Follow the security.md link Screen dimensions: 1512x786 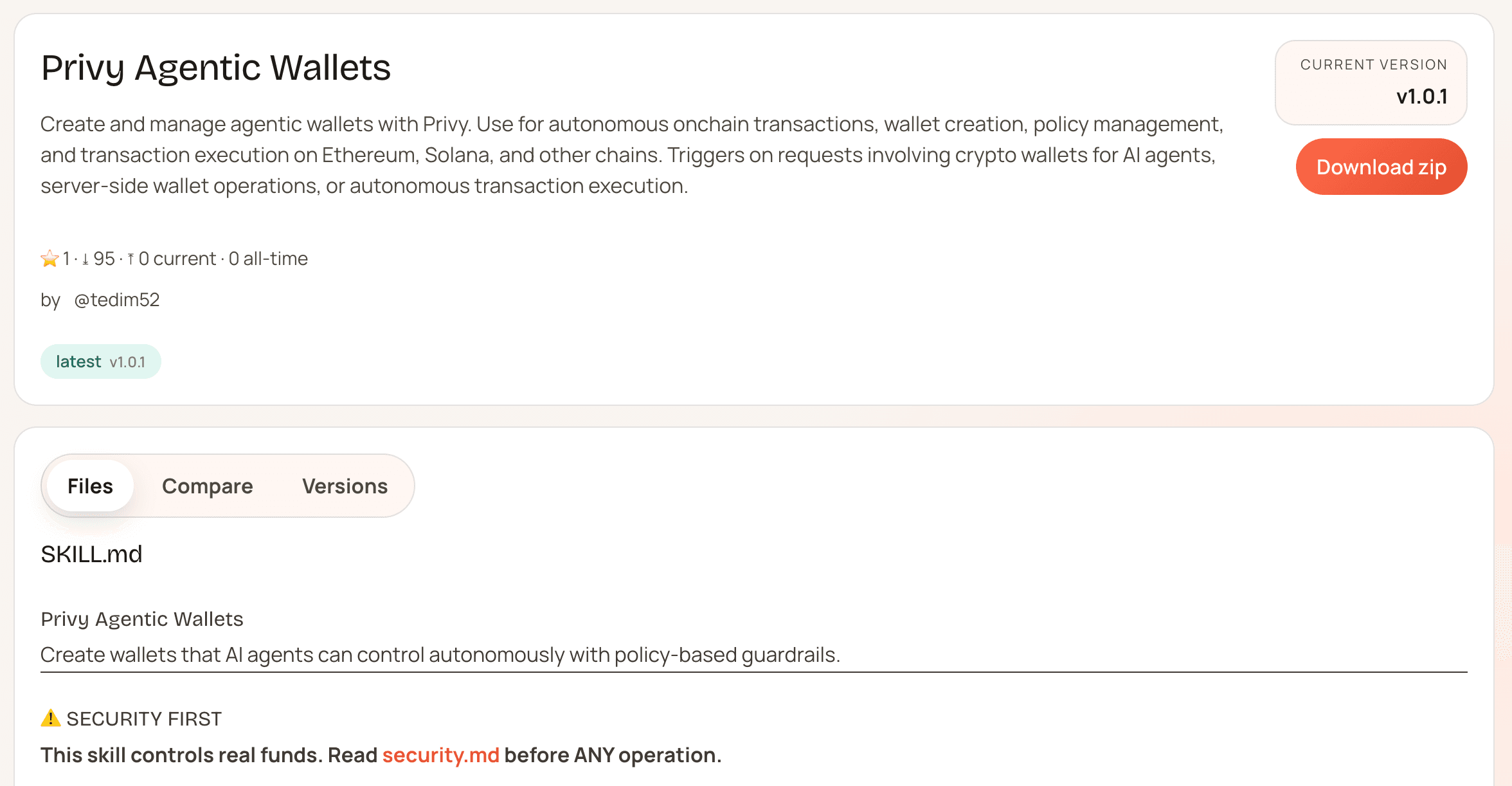coord(440,755)
